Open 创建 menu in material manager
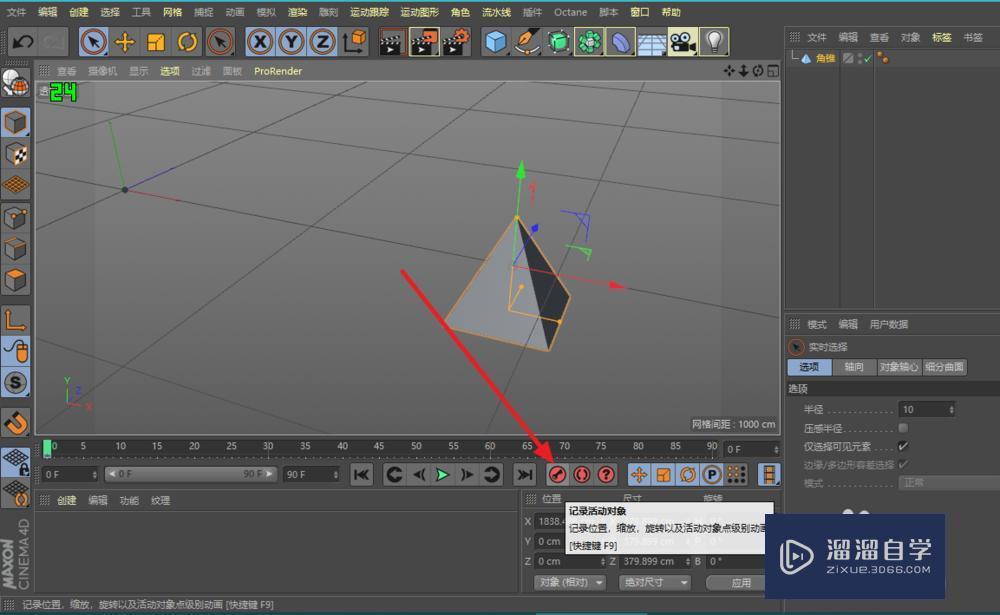 66,500
